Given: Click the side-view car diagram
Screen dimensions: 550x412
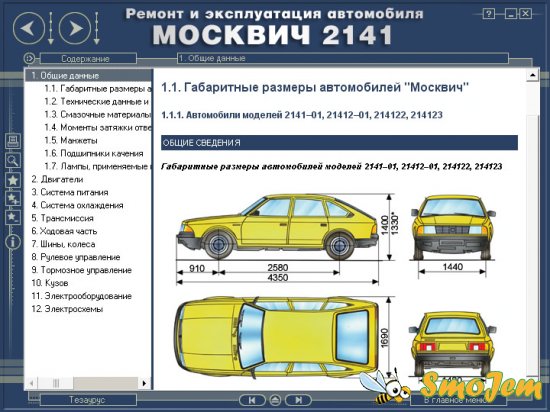Looking at the screenshot, I should coord(277,226).
